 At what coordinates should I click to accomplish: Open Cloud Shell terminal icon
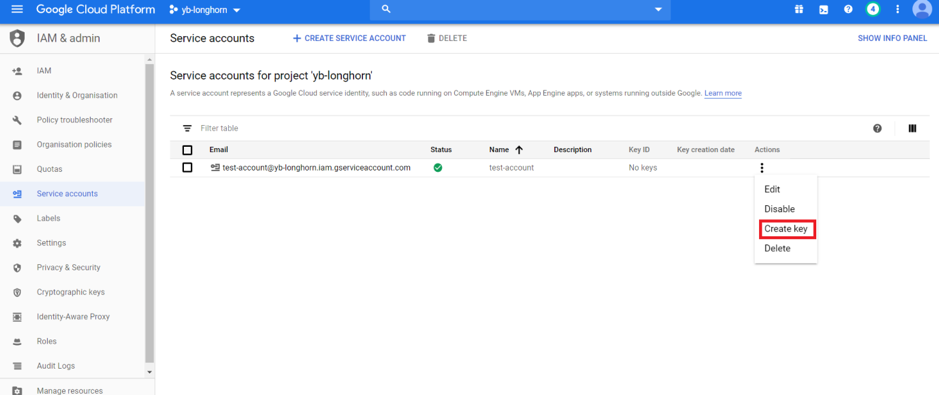coord(823,10)
